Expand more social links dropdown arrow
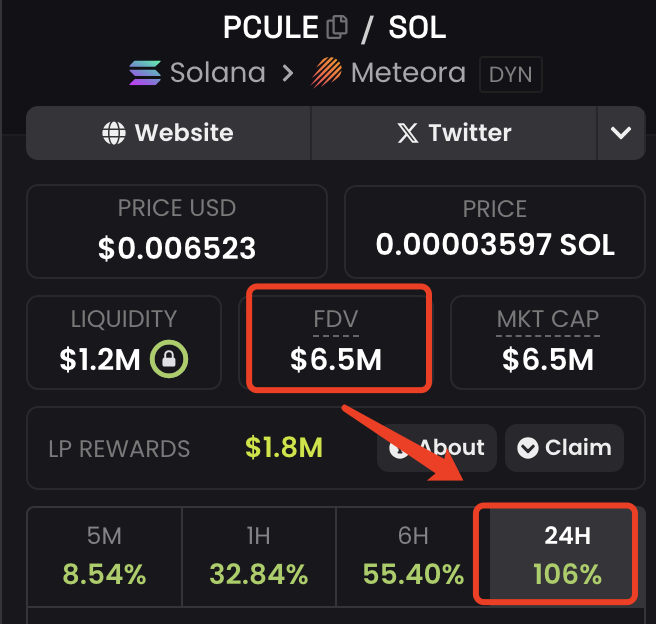Image resolution: width=656 pixels, height=624 pixels. tap(621, 133)
